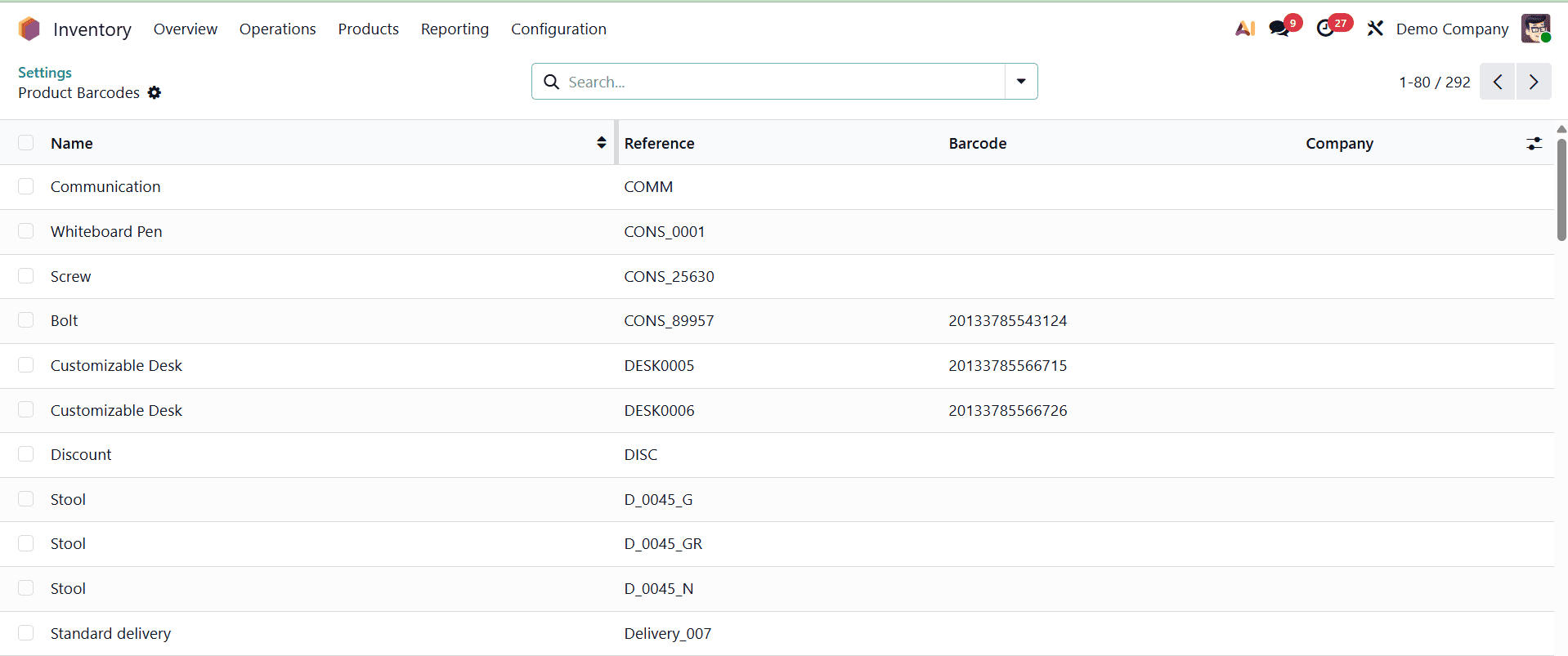The width and height of the screenshot is (1568, 656).
Task: Open the Configuration menu
Action: [x=559, y=29]
